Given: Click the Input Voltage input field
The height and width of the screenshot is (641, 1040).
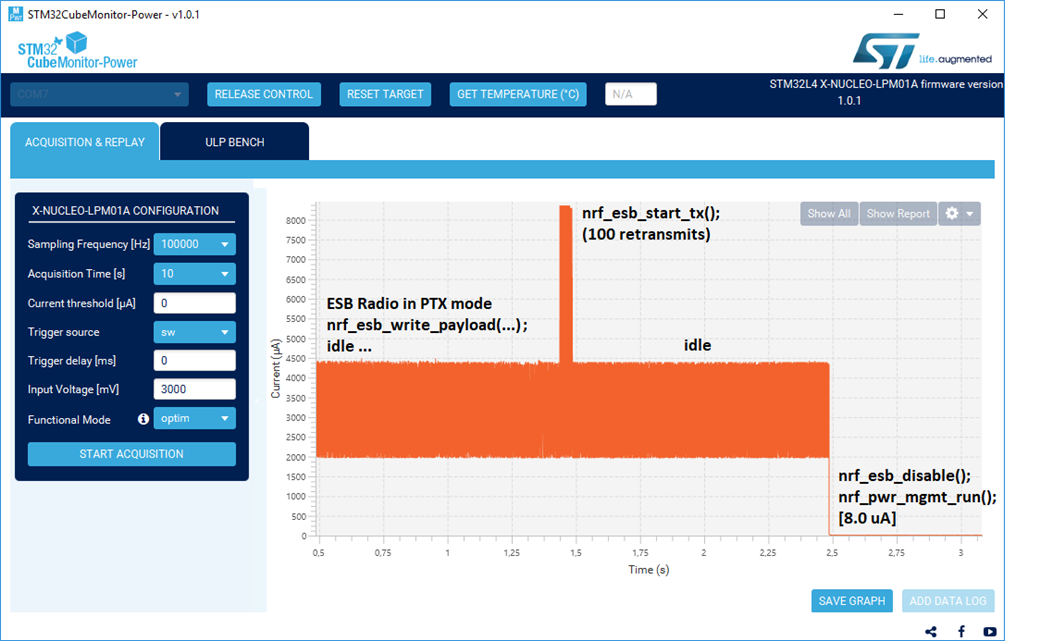Looking at the screenshot, I should click(194, 389).
